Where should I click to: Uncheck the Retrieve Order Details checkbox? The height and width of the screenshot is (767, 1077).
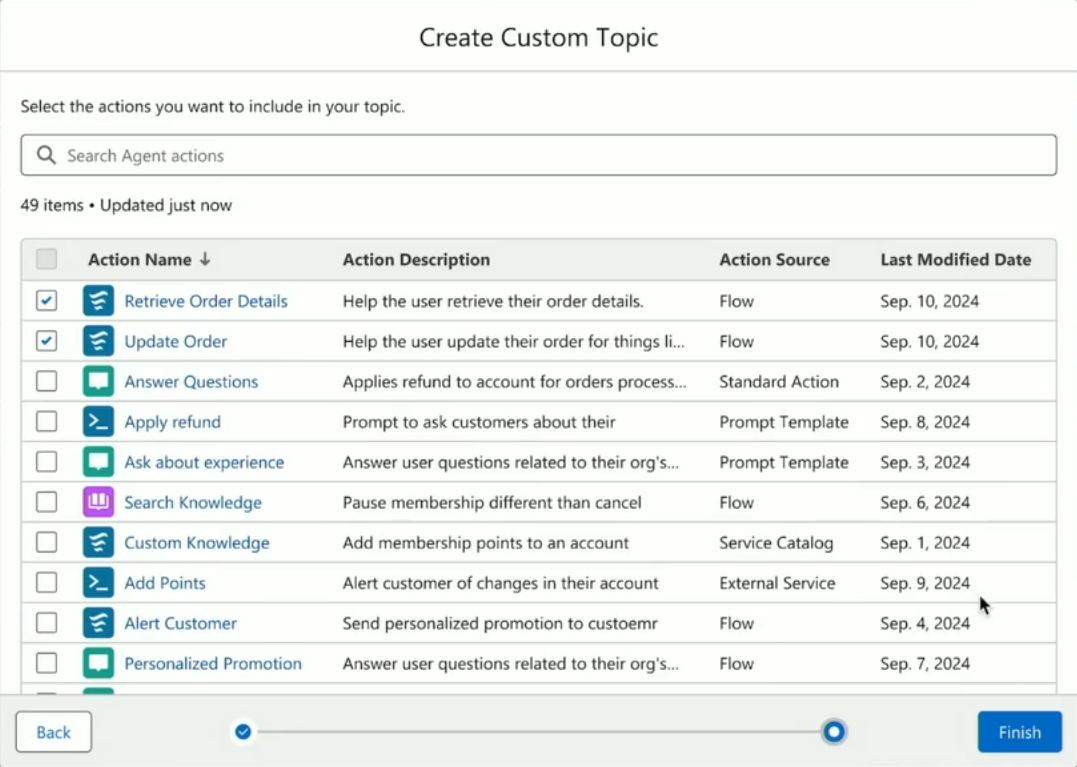[47, 301]
